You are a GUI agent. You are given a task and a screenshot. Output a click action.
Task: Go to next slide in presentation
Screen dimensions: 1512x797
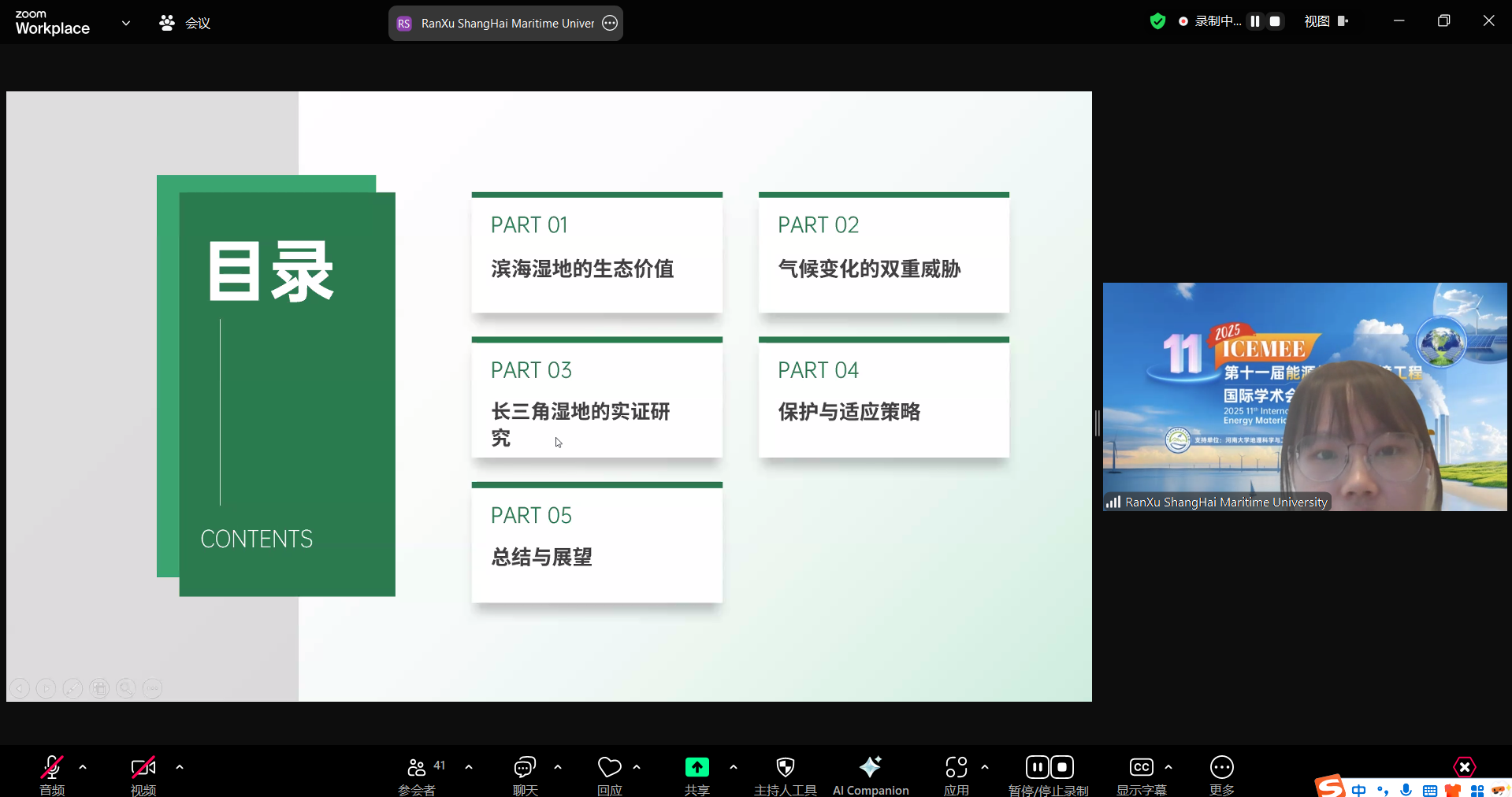pyautogui.click(x=46, y=688)
